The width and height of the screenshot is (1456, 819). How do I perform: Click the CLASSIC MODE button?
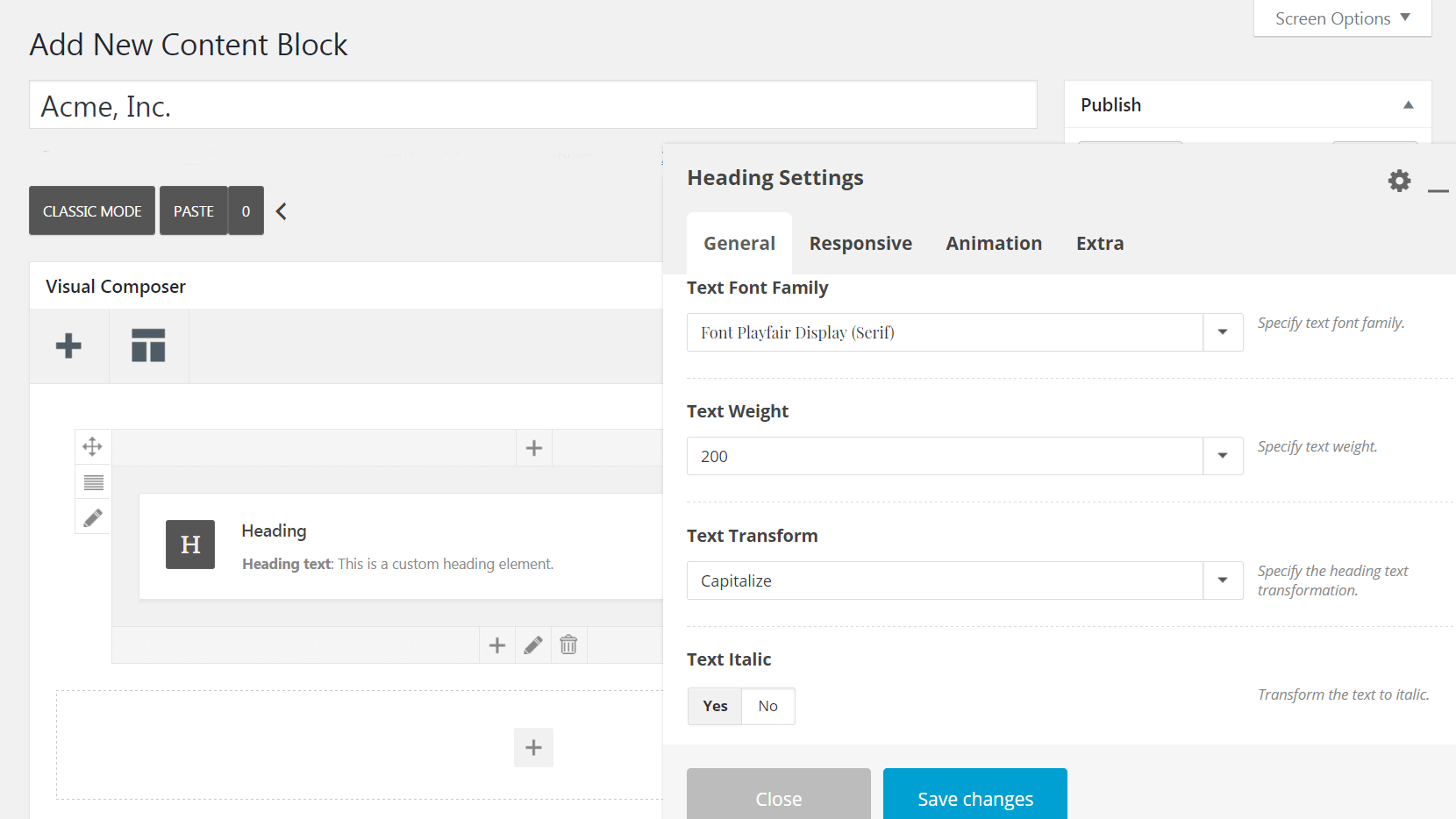pos(92,210)
